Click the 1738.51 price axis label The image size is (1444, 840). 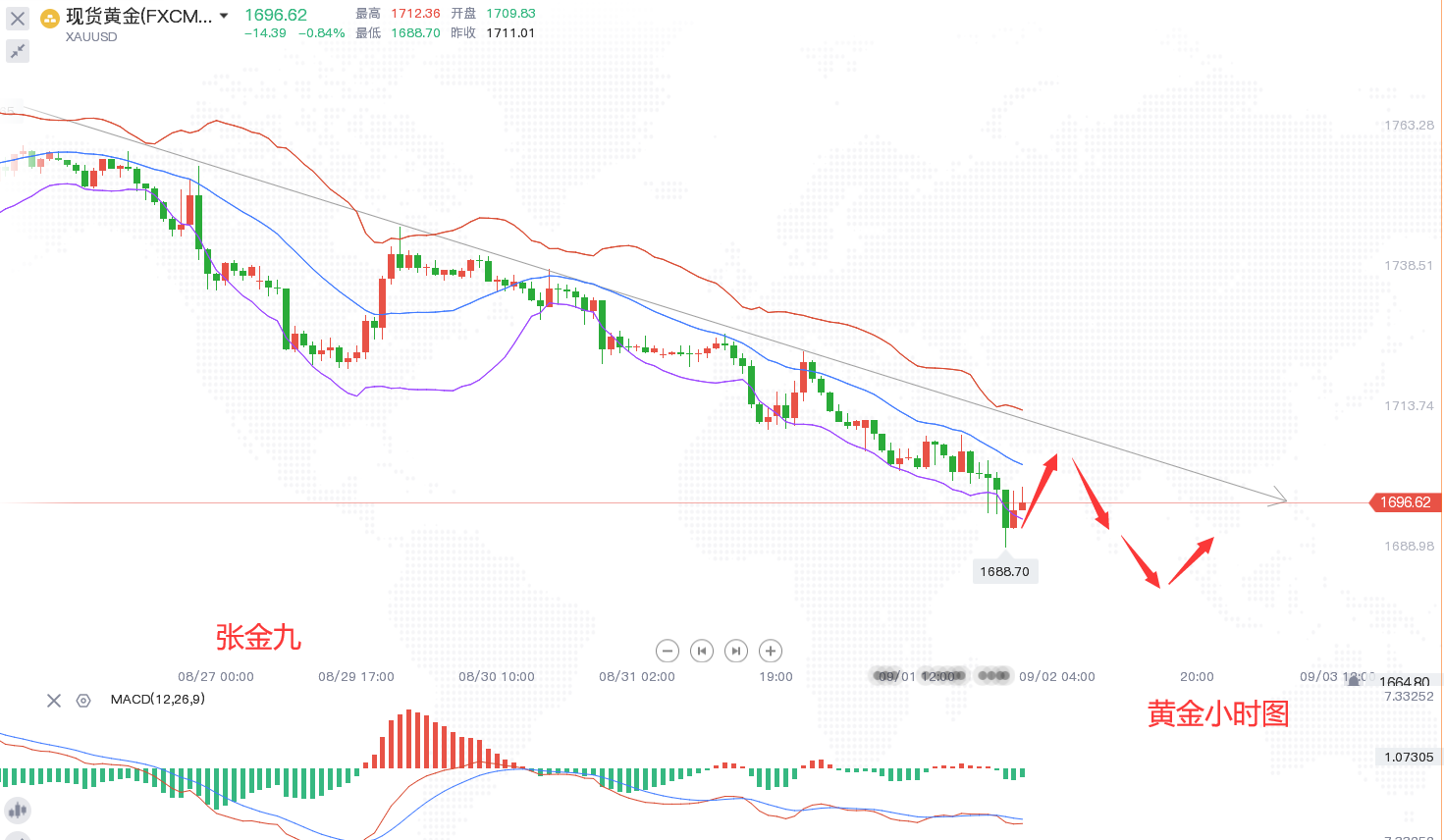(1409, 266)
